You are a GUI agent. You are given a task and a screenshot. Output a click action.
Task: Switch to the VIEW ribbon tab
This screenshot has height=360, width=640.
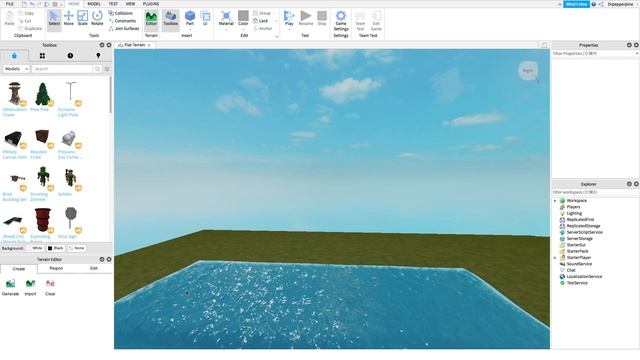(x=130, y=4)
